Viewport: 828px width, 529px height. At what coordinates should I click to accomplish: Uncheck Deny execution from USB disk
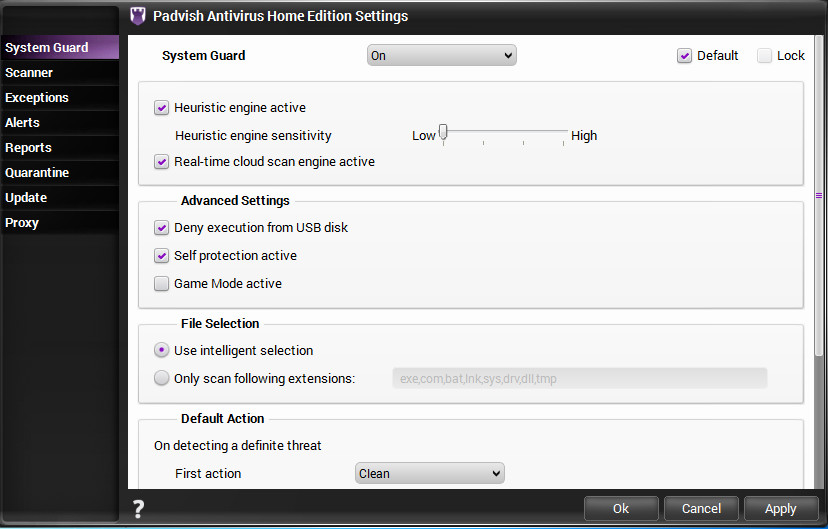coord(161,228)
